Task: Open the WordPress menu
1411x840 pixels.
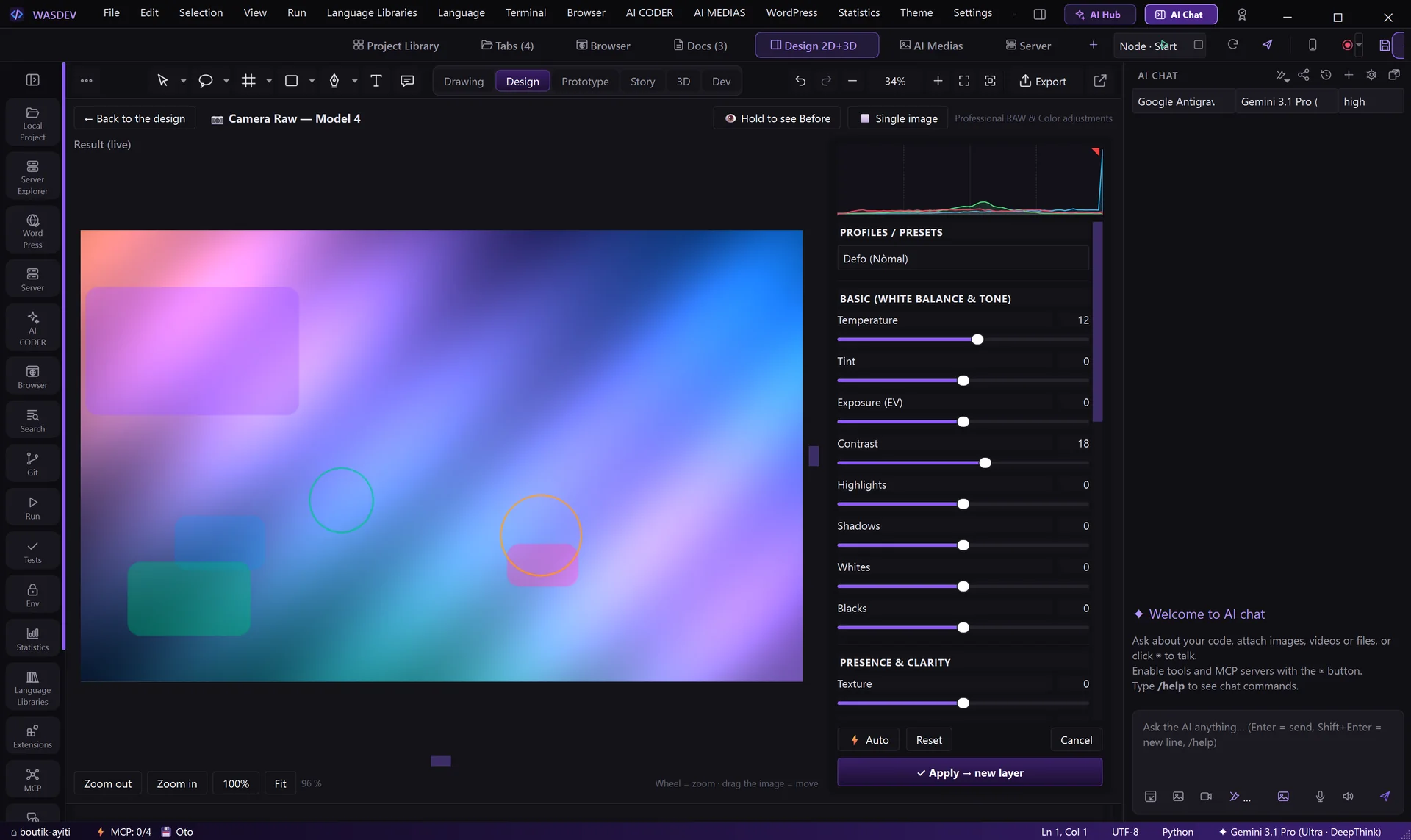Action: click(791, 12)
